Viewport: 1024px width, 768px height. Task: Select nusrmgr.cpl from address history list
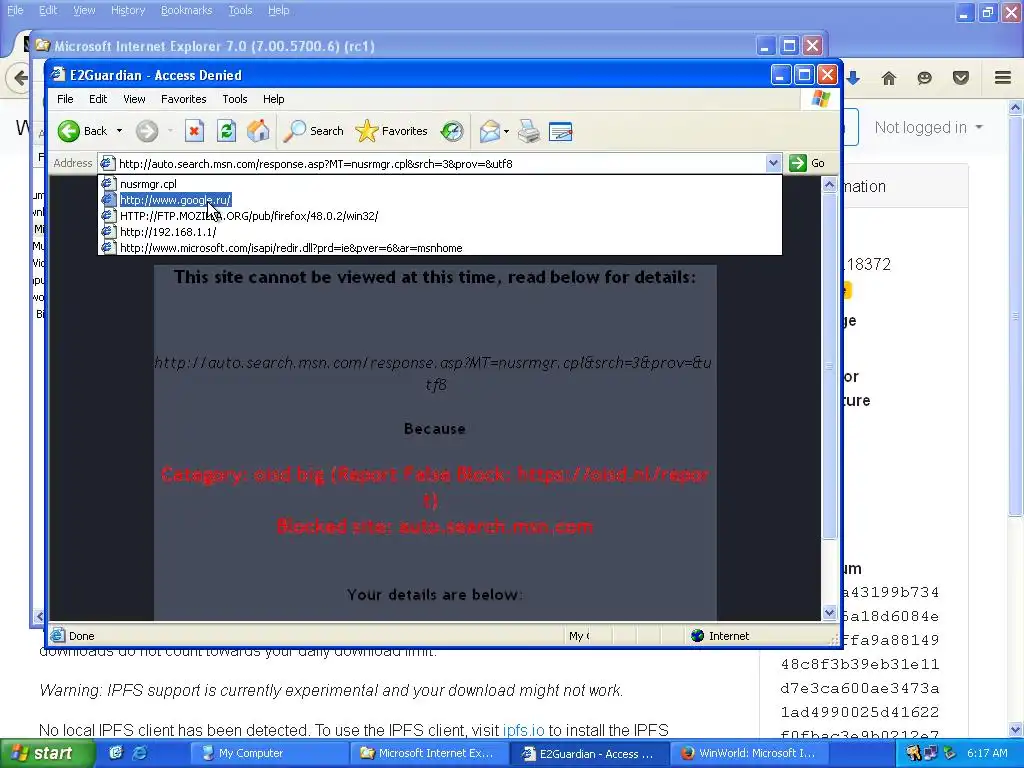tap(440, 184)
